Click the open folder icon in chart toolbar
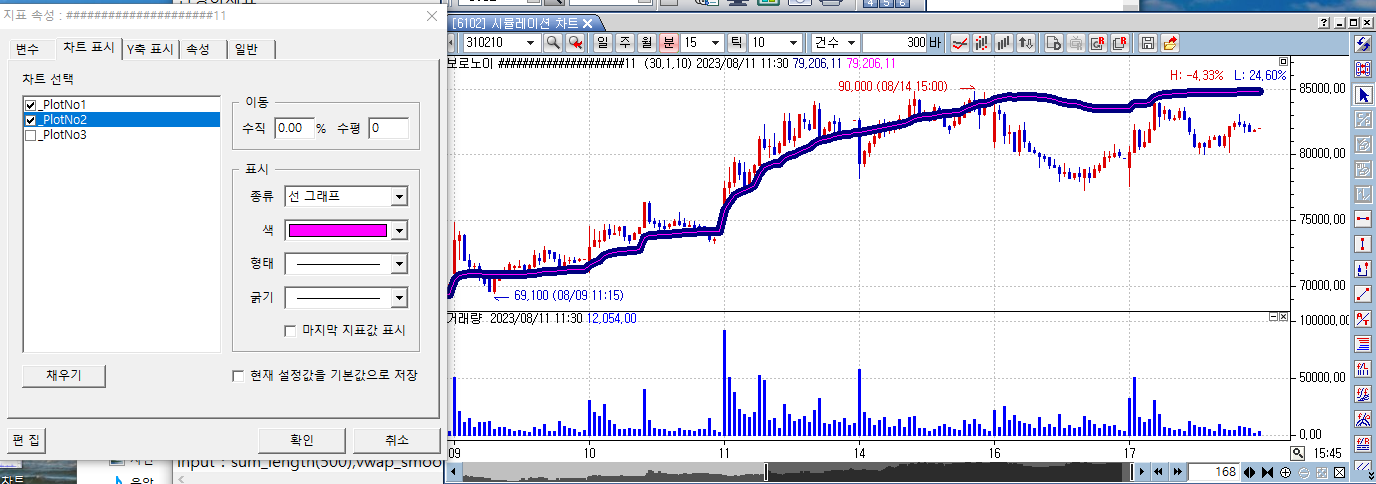1376x484 pixels. click(x=1169, y=43)
